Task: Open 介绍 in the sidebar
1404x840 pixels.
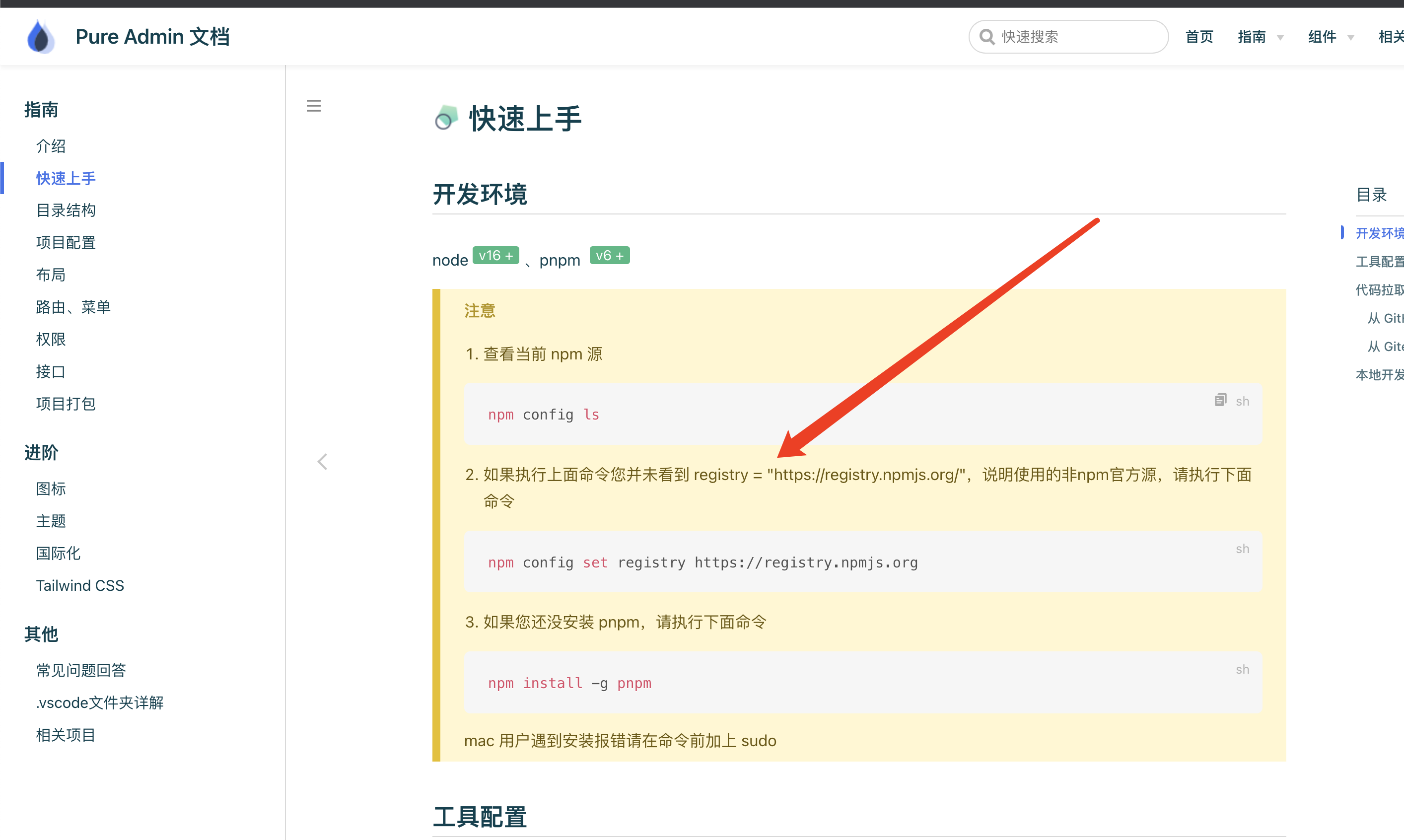Action: click(x=51, y=146)
